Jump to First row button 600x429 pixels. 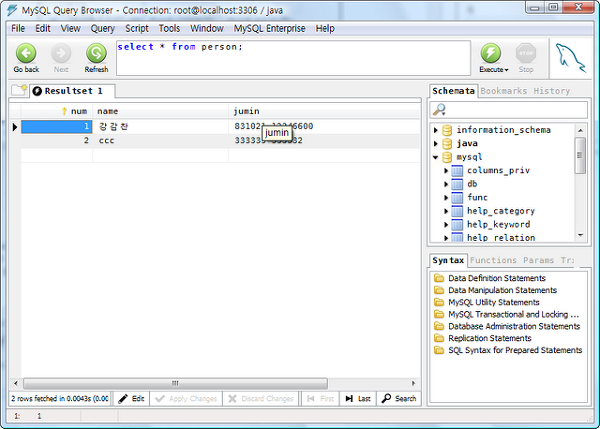point(320,399)
